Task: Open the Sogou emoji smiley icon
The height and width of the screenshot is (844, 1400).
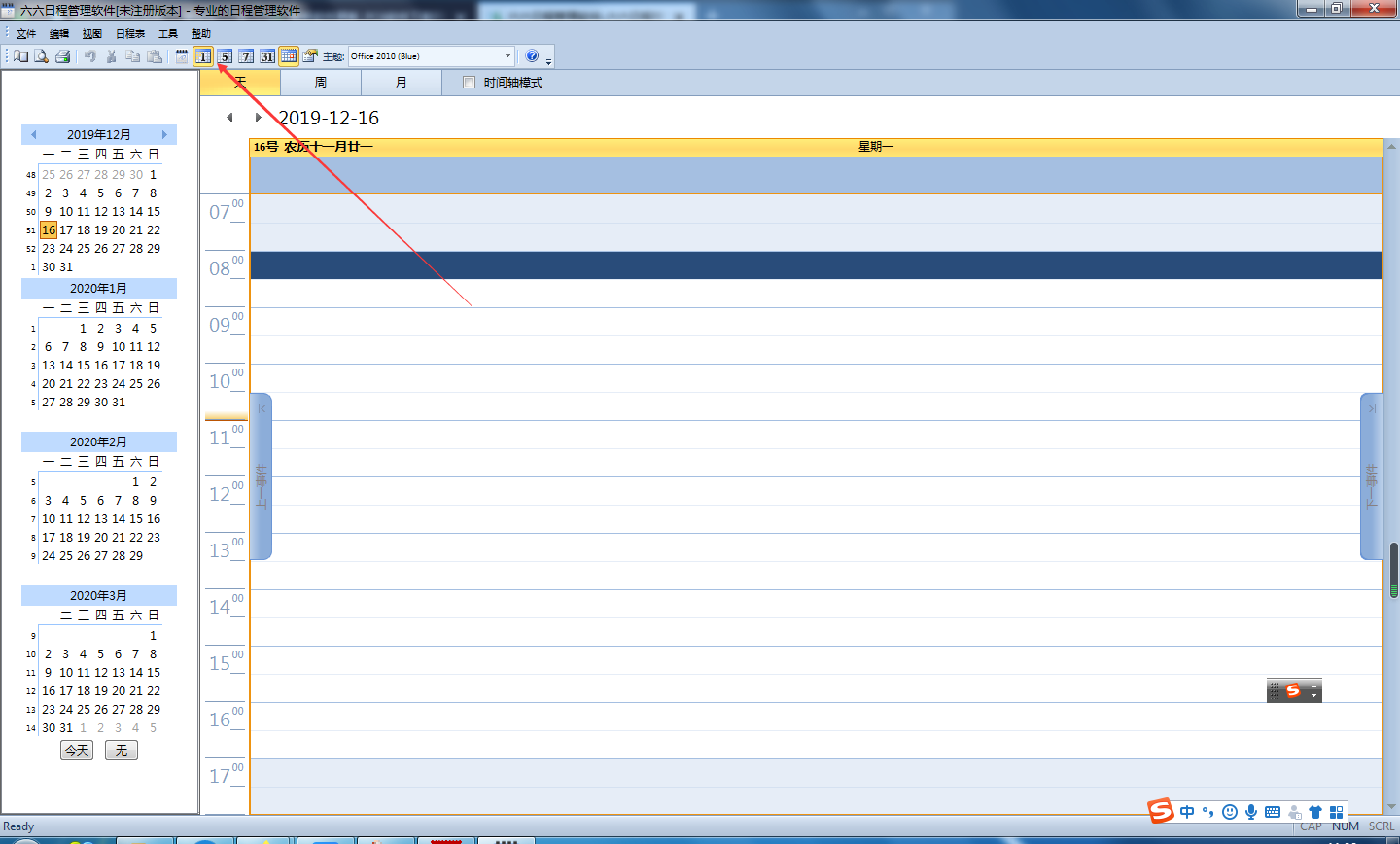Action: pos(1230,812)
